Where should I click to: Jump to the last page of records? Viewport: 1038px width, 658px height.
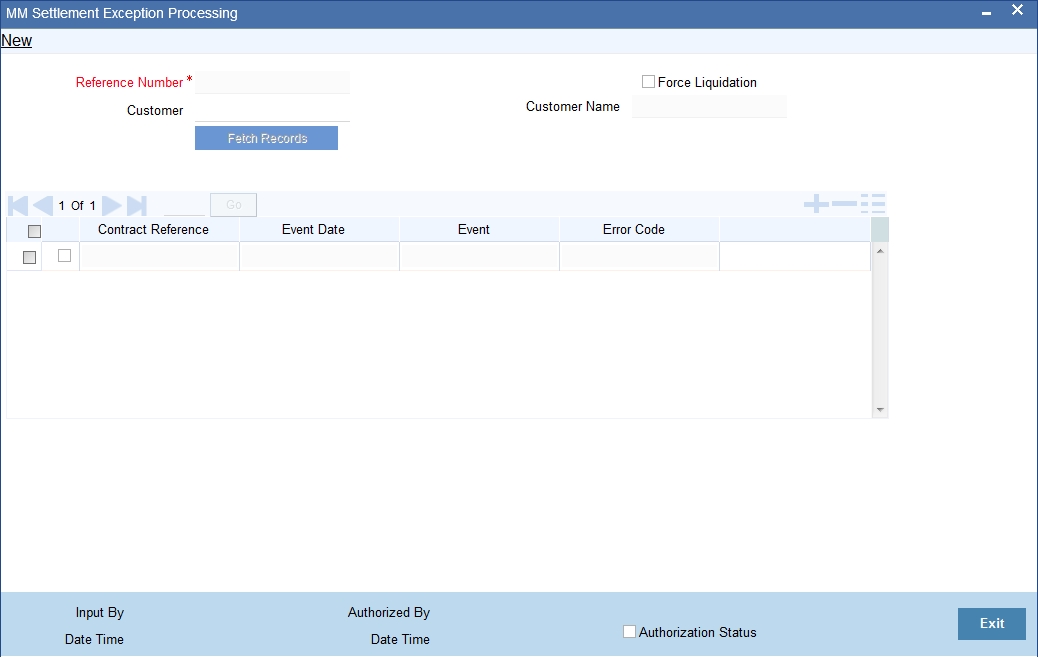pyautogui.click(x=136, y=205)
